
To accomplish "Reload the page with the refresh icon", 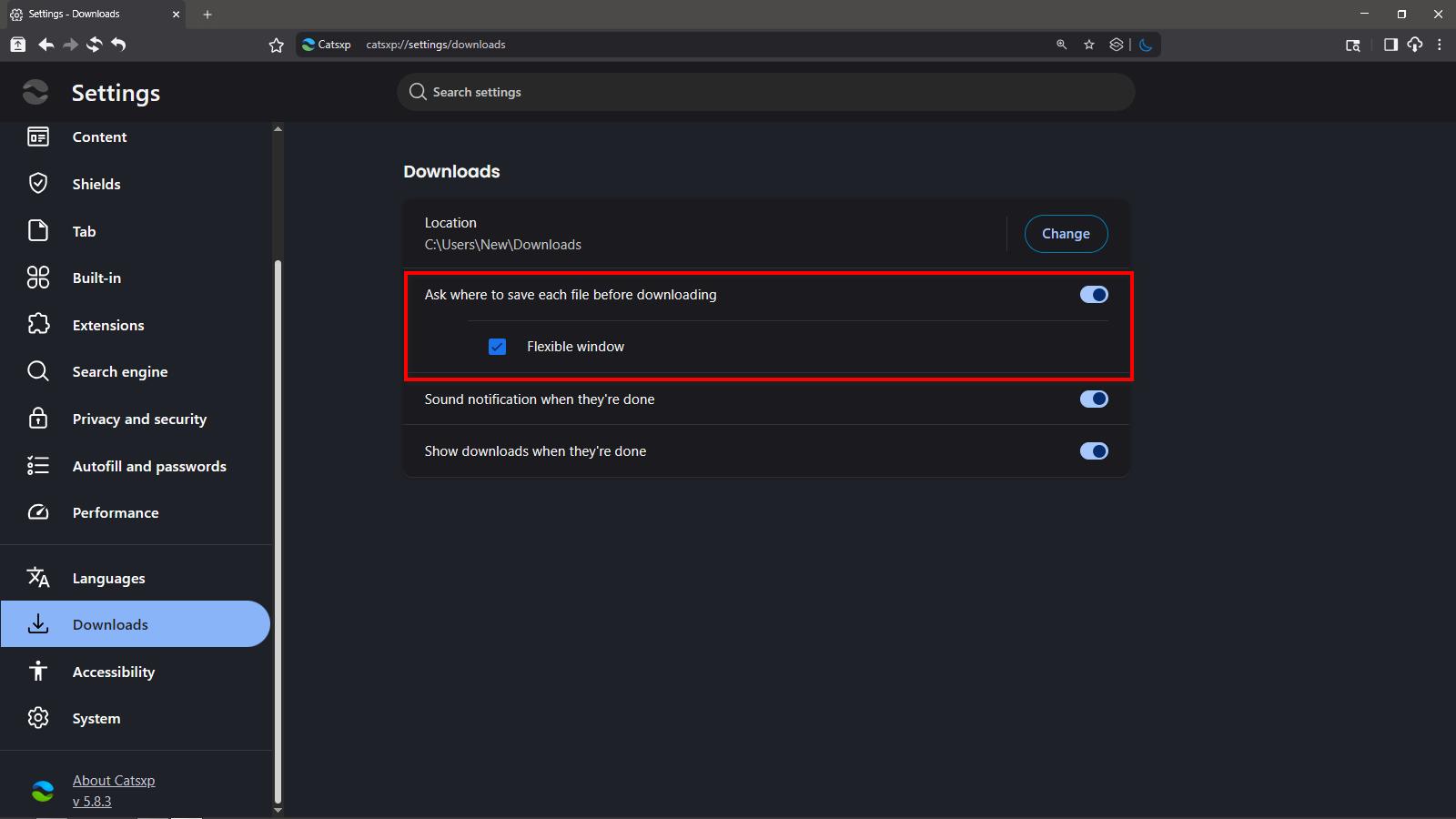I will (95, 45).
